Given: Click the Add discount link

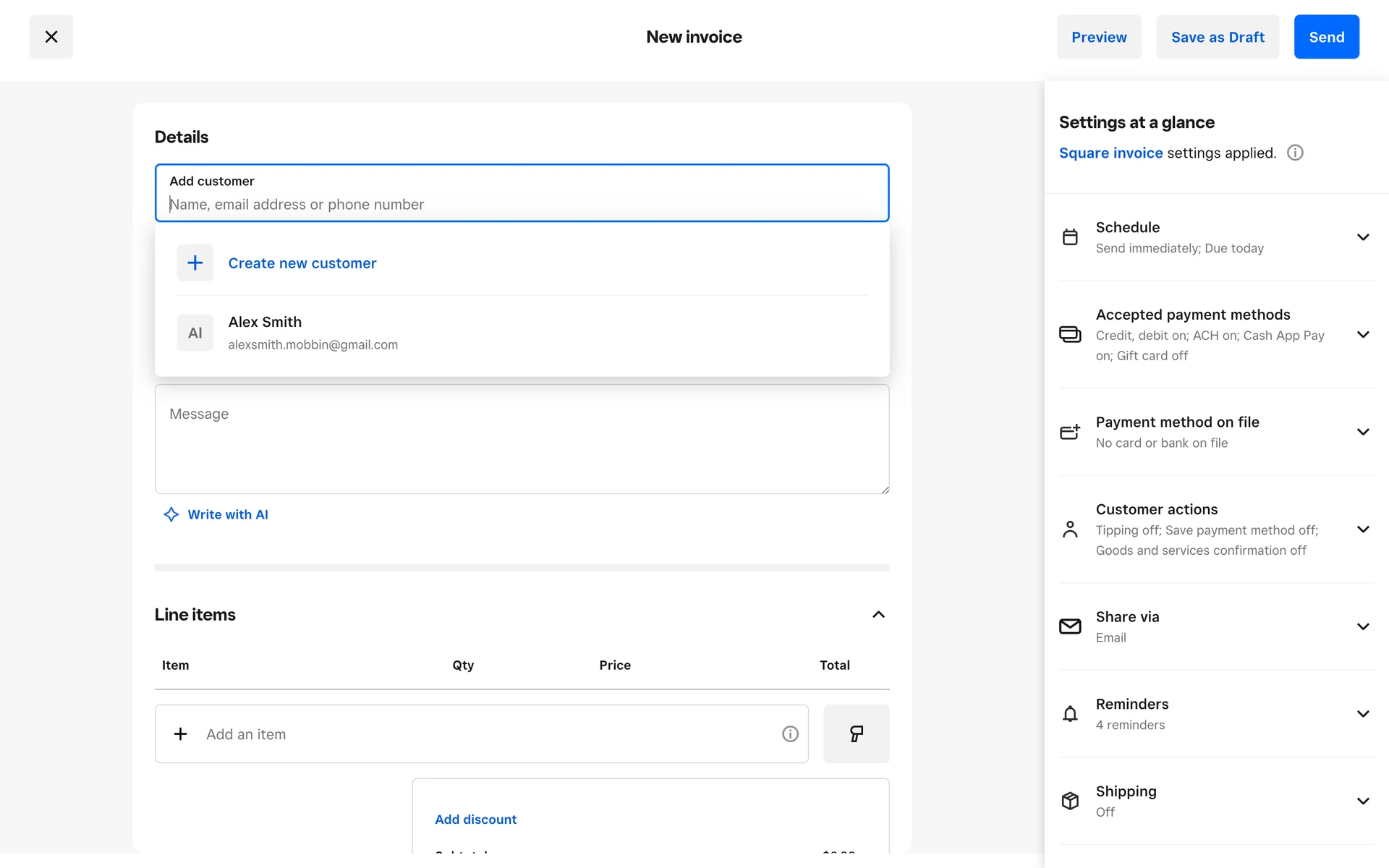Looking at the screenshot, I should [475, 819].
